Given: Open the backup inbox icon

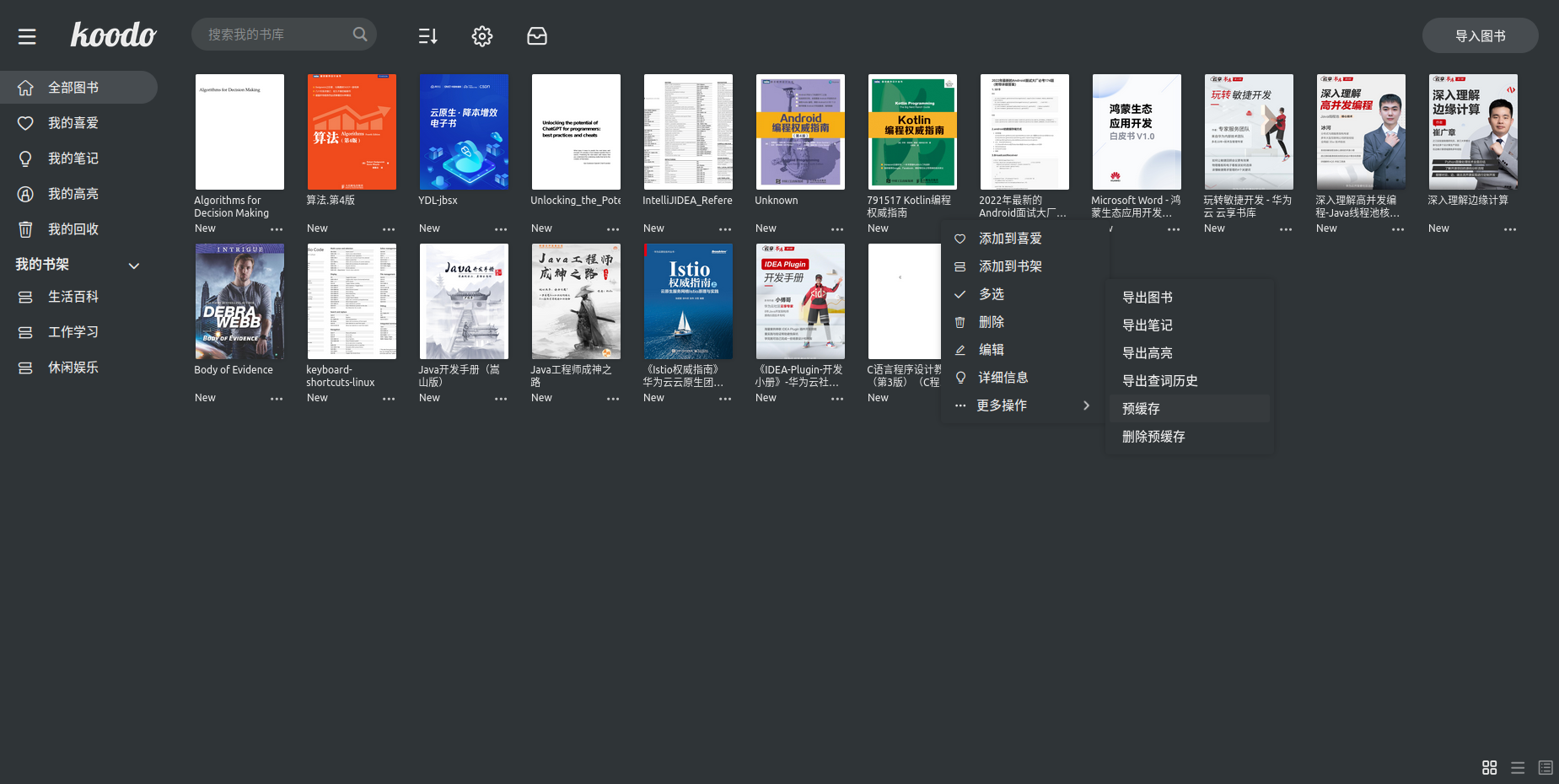Looking at the screenshot, I should click(537, 35).
